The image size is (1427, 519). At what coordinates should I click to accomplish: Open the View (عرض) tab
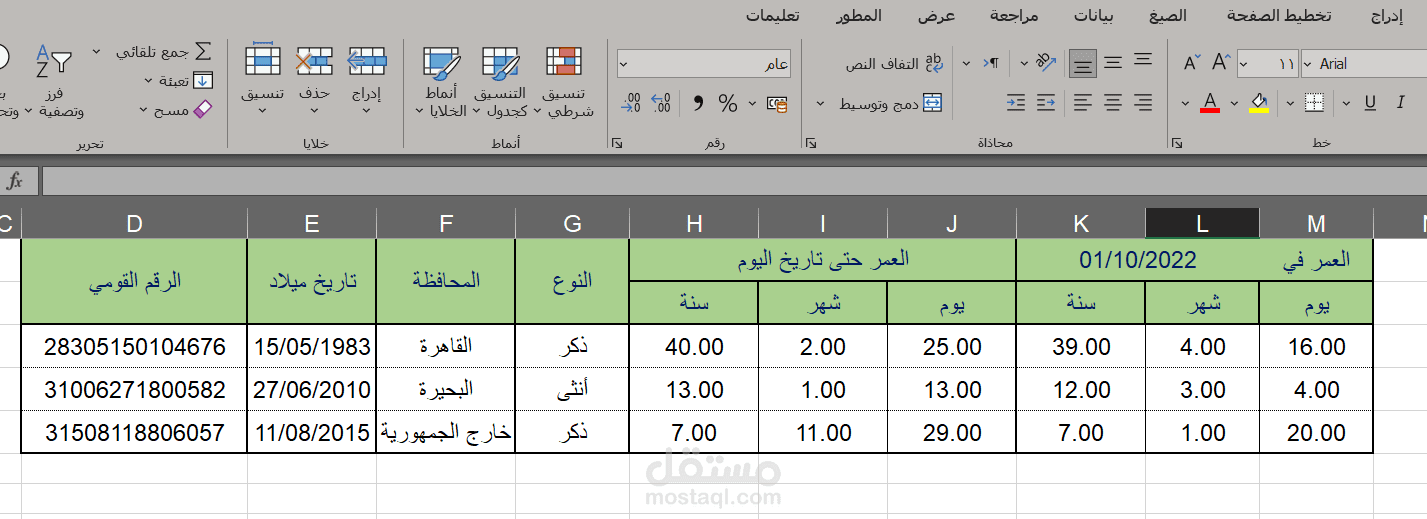pyautogui.click(x=937, y=15)
